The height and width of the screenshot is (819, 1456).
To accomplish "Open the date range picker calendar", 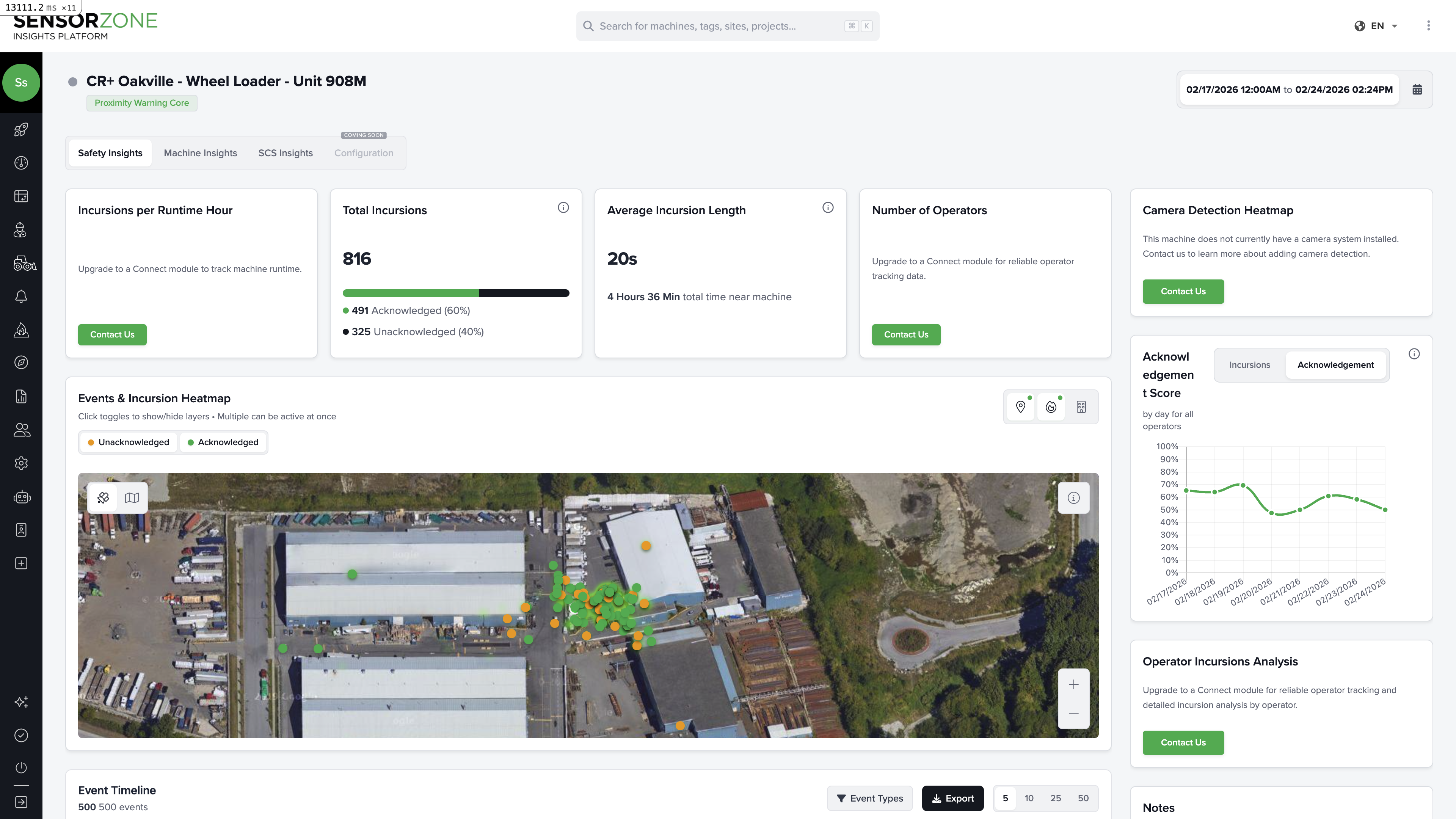I will [x=1418, y=89].
